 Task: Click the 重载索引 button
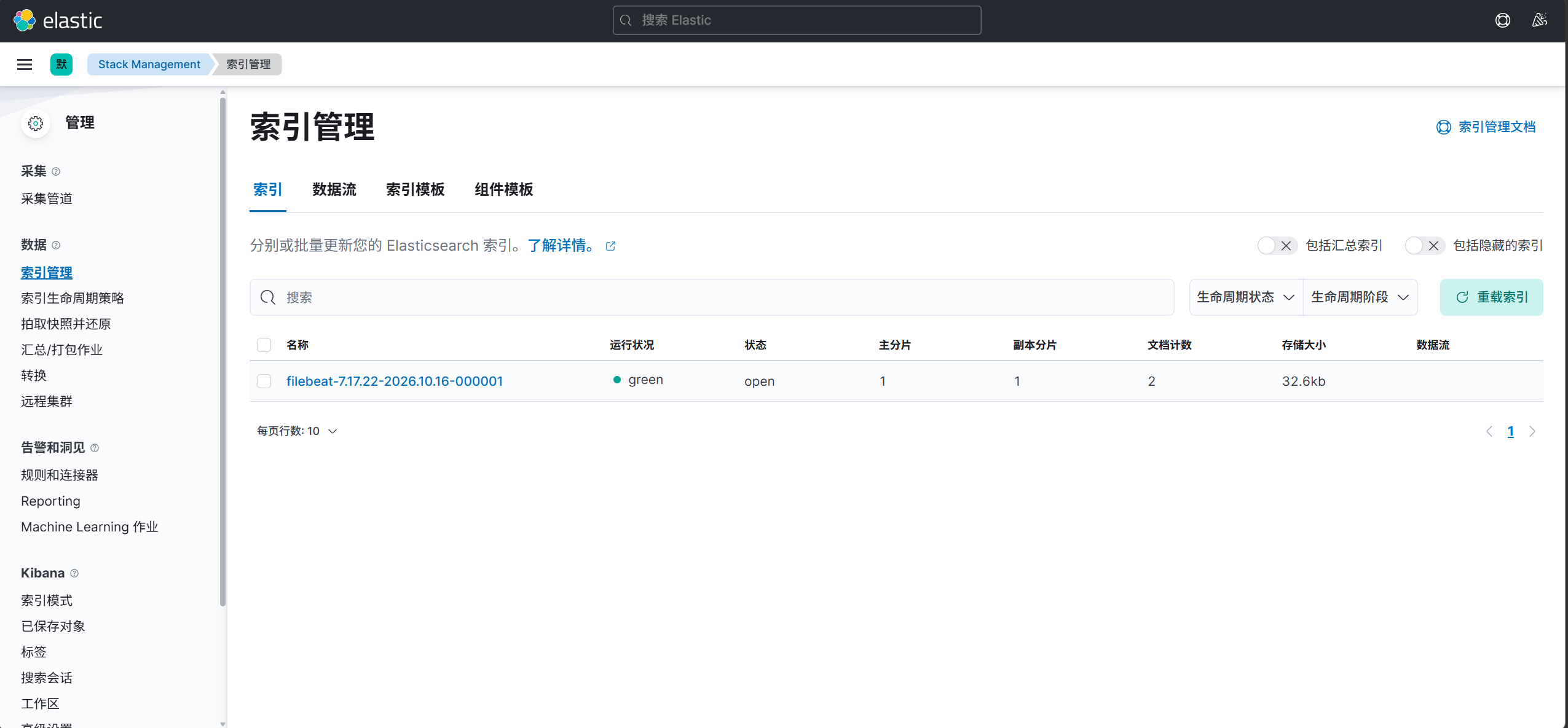click(1491, 297)
